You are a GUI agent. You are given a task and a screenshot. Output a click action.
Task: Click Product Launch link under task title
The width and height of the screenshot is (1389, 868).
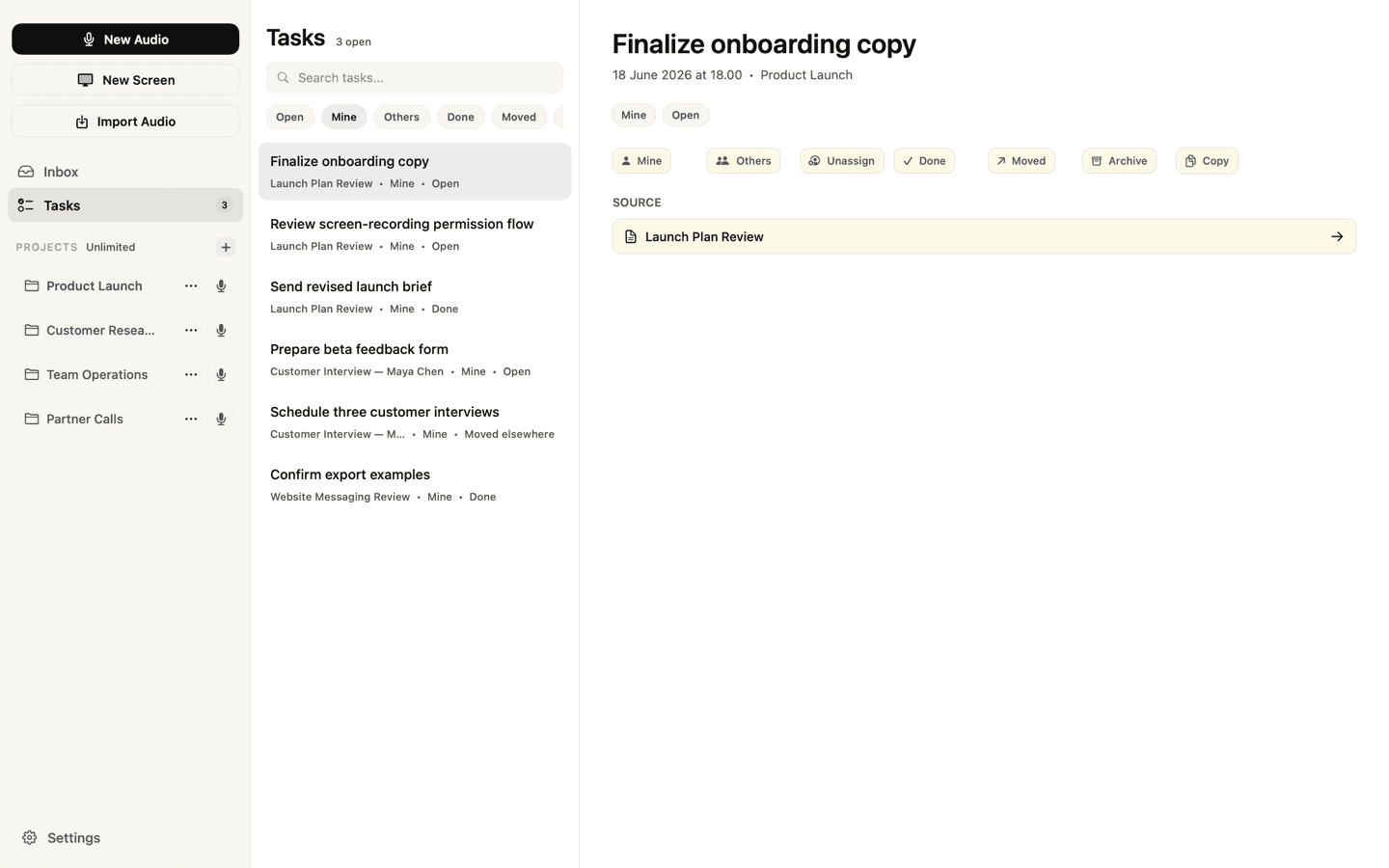click(x=806, y=75)
